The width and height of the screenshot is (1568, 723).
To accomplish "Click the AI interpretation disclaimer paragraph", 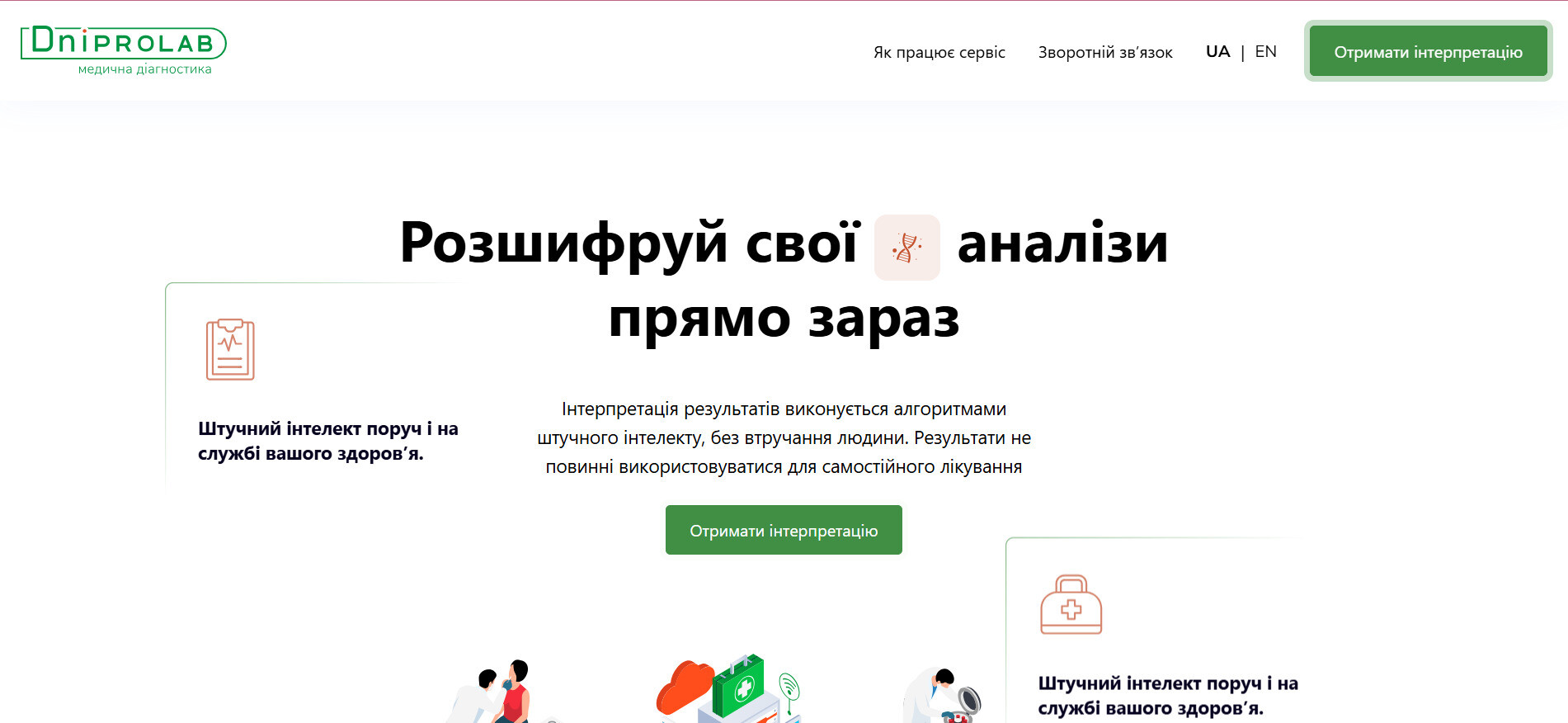I will (x=784, y=437).
